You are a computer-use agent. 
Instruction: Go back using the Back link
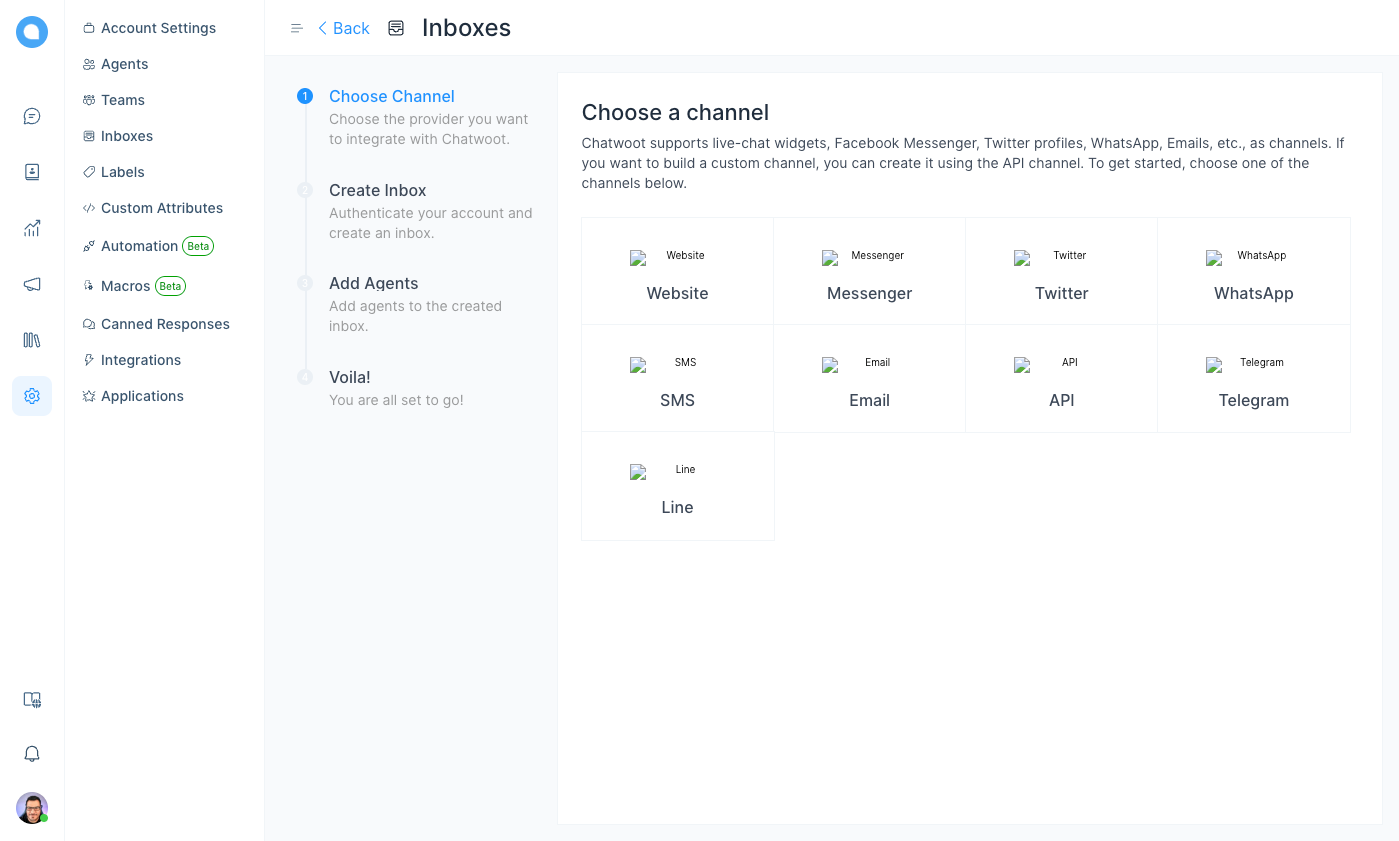tap(343, 28)
